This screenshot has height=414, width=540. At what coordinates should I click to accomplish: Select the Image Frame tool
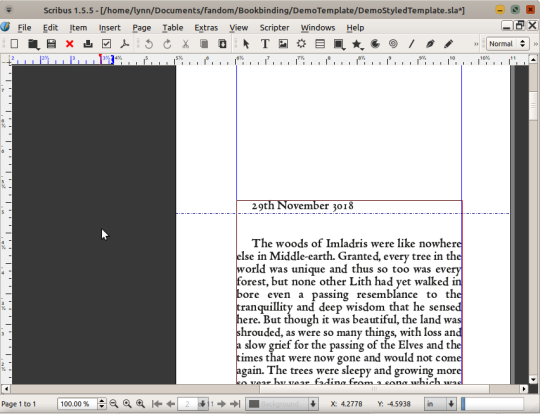point(283,44)
